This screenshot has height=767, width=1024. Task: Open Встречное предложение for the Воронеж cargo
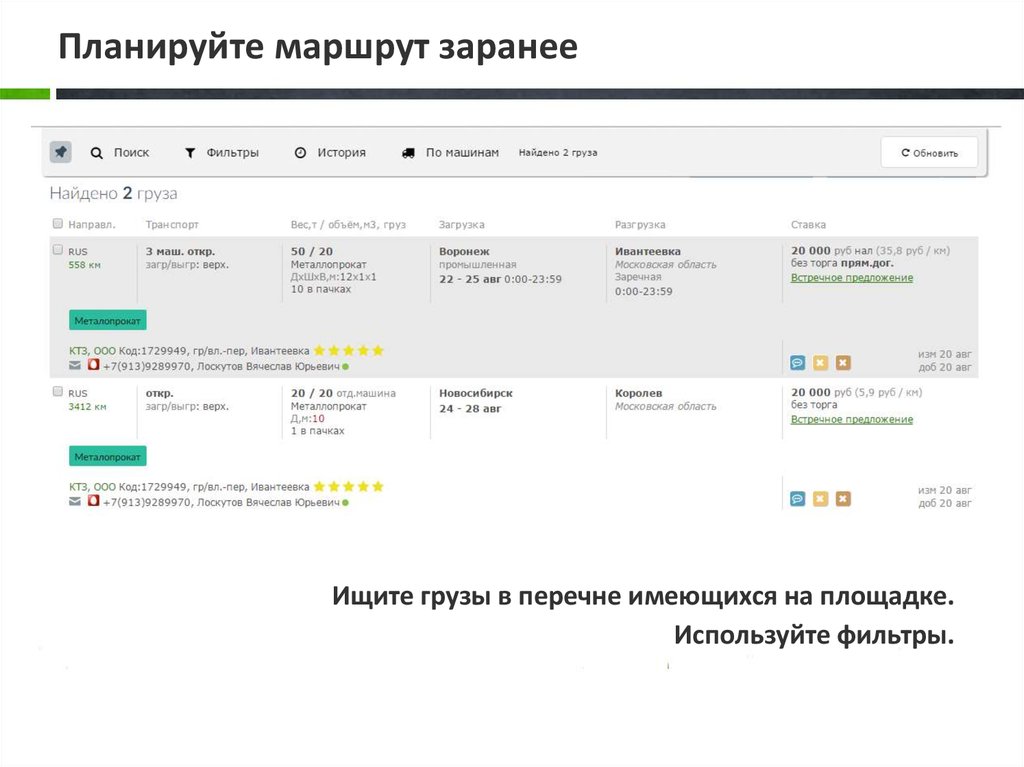(852, 276)
